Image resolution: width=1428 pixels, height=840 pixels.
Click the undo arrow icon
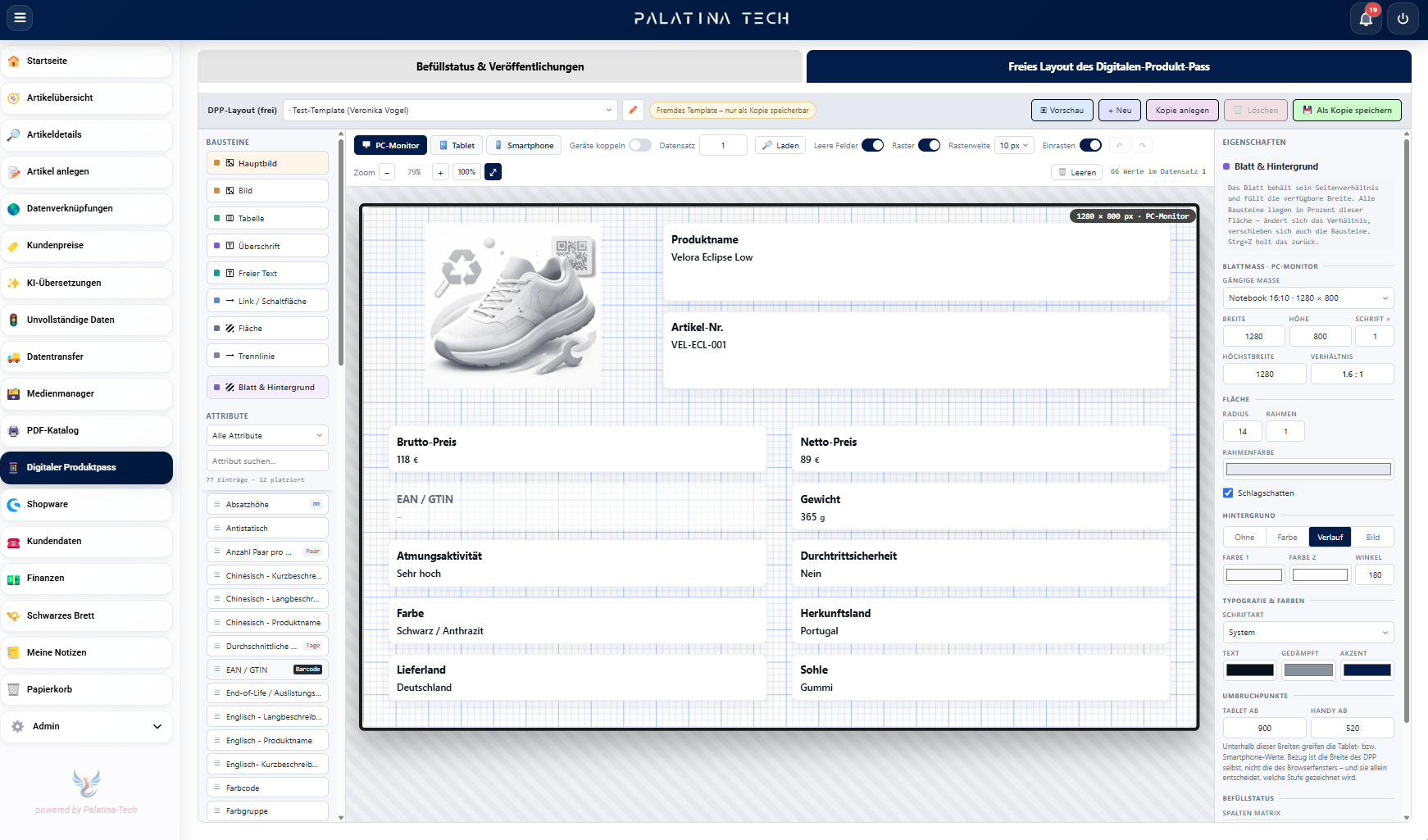(1119, 145)
